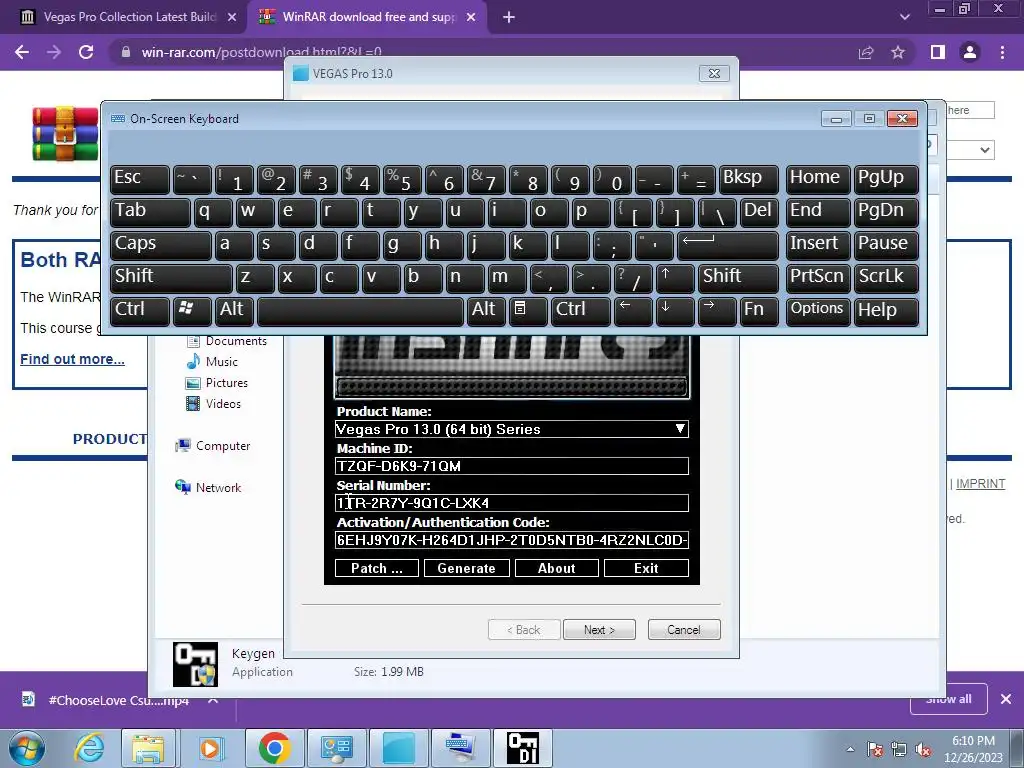Tap the Windows logo key on keyboard
The image size is (1024, 768).
pos(192,310)
